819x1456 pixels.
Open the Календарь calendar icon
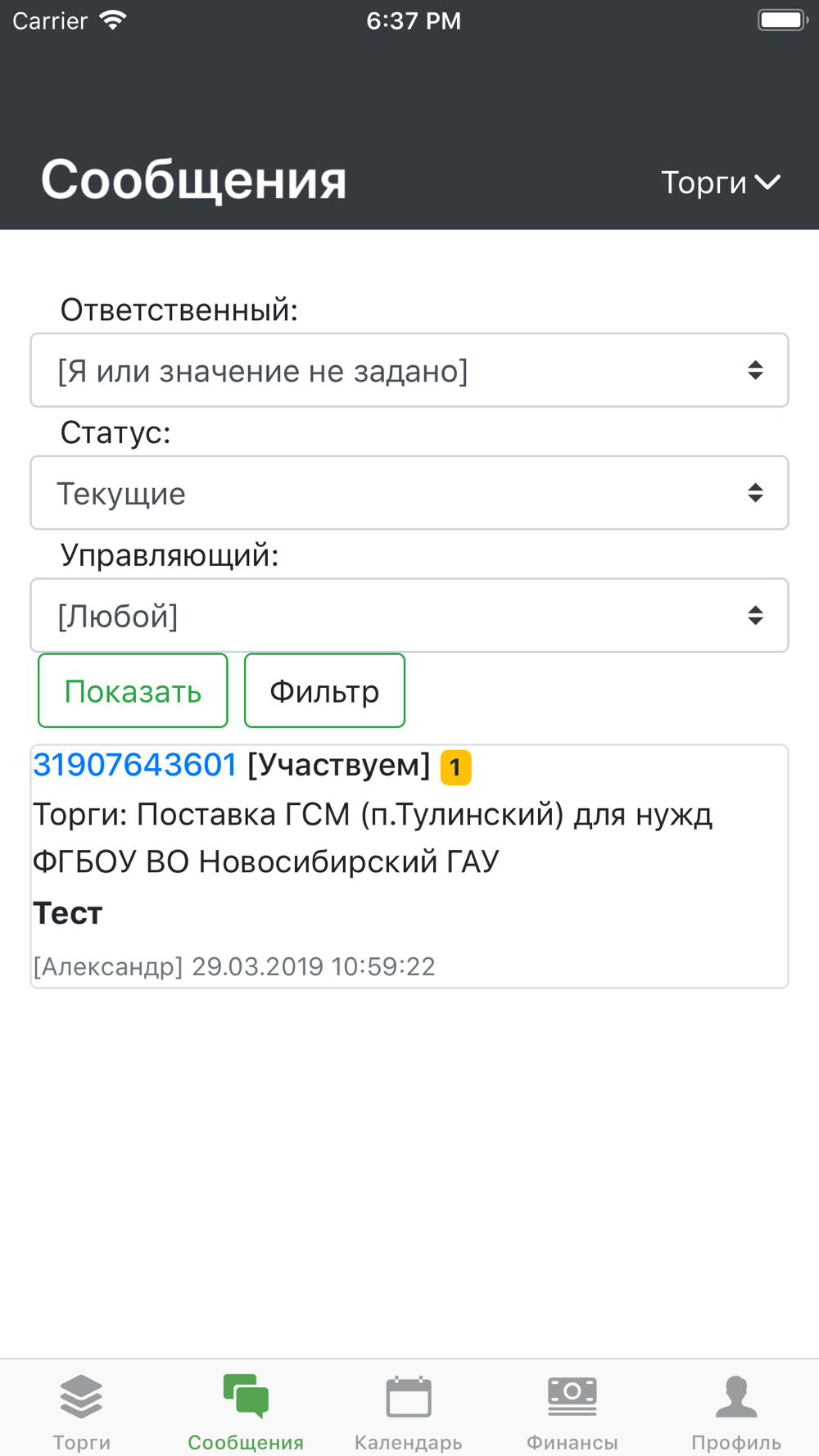(x=409, y=1395)
